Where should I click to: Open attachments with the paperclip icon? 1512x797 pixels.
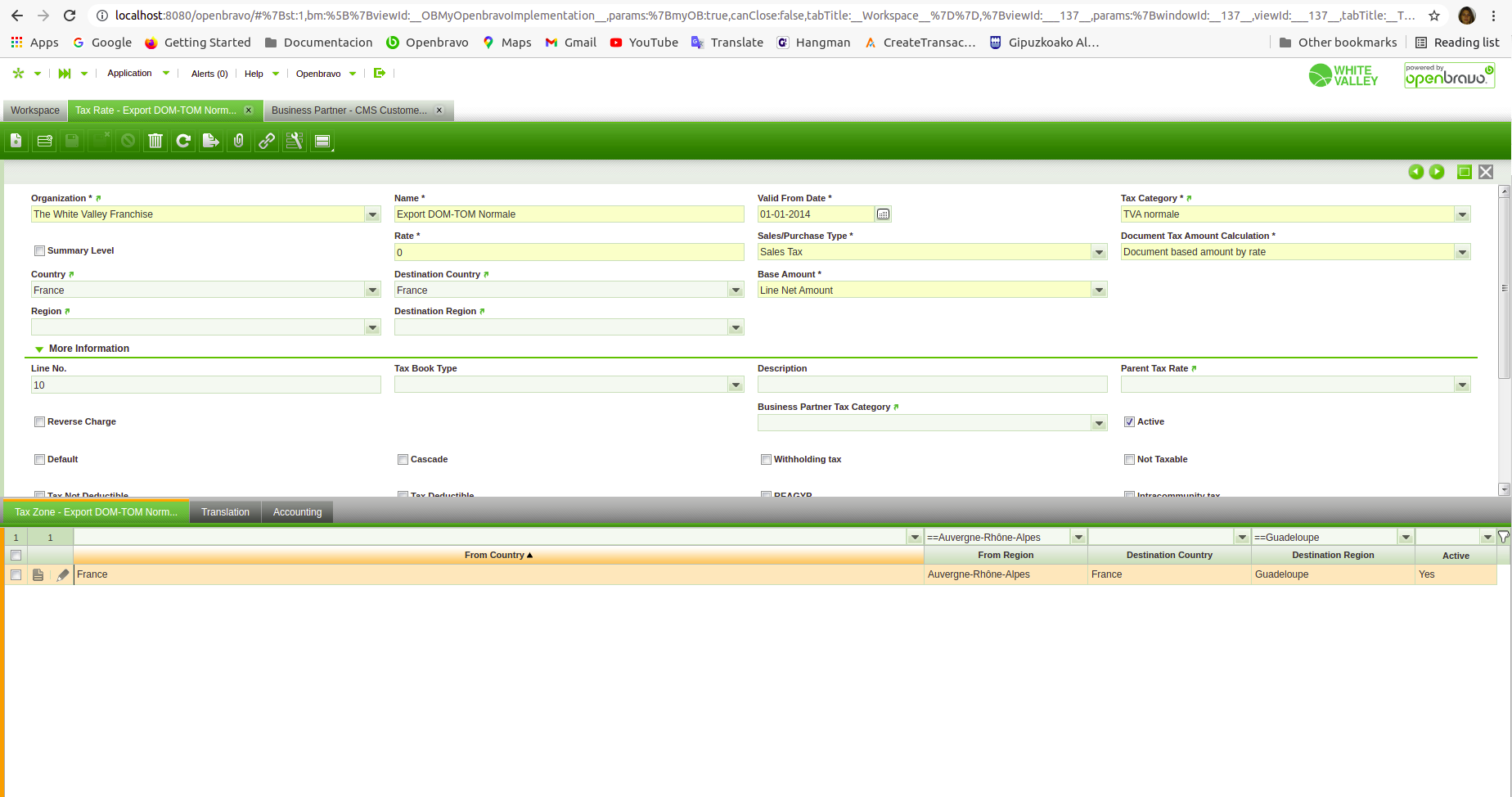[239, 142]
